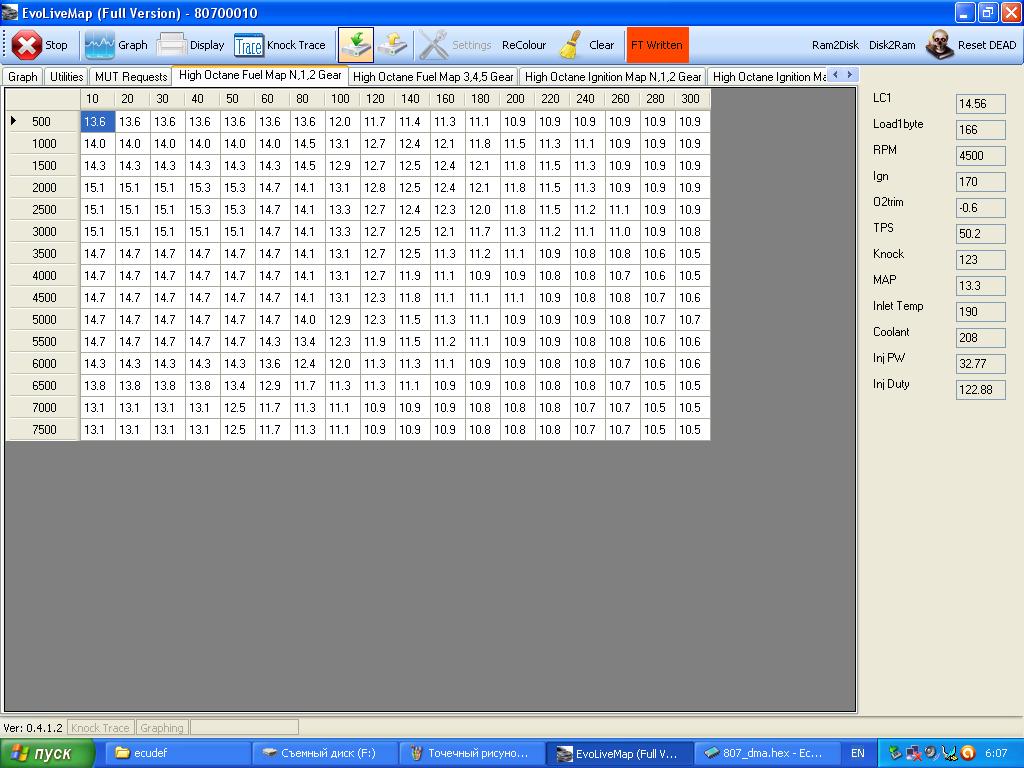This screenshot has width=1024, height=768.
Task: Select row 500 header with arrow marker
Action: (43, 121)
